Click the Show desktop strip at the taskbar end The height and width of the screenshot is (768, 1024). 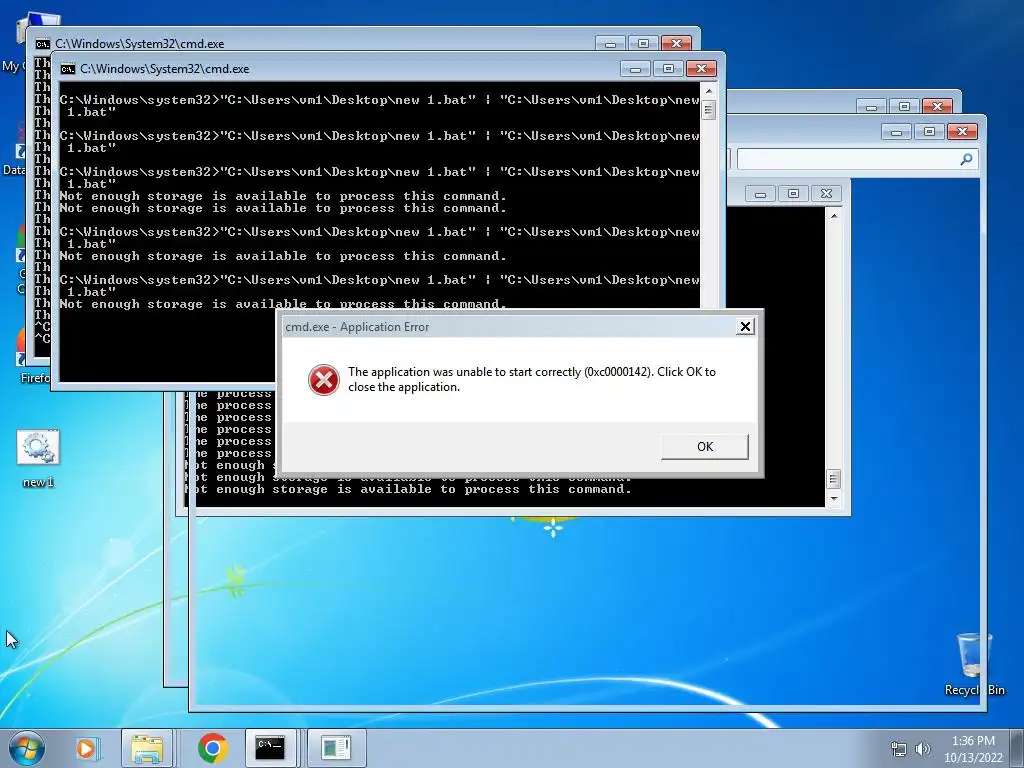click(1017, 748)
